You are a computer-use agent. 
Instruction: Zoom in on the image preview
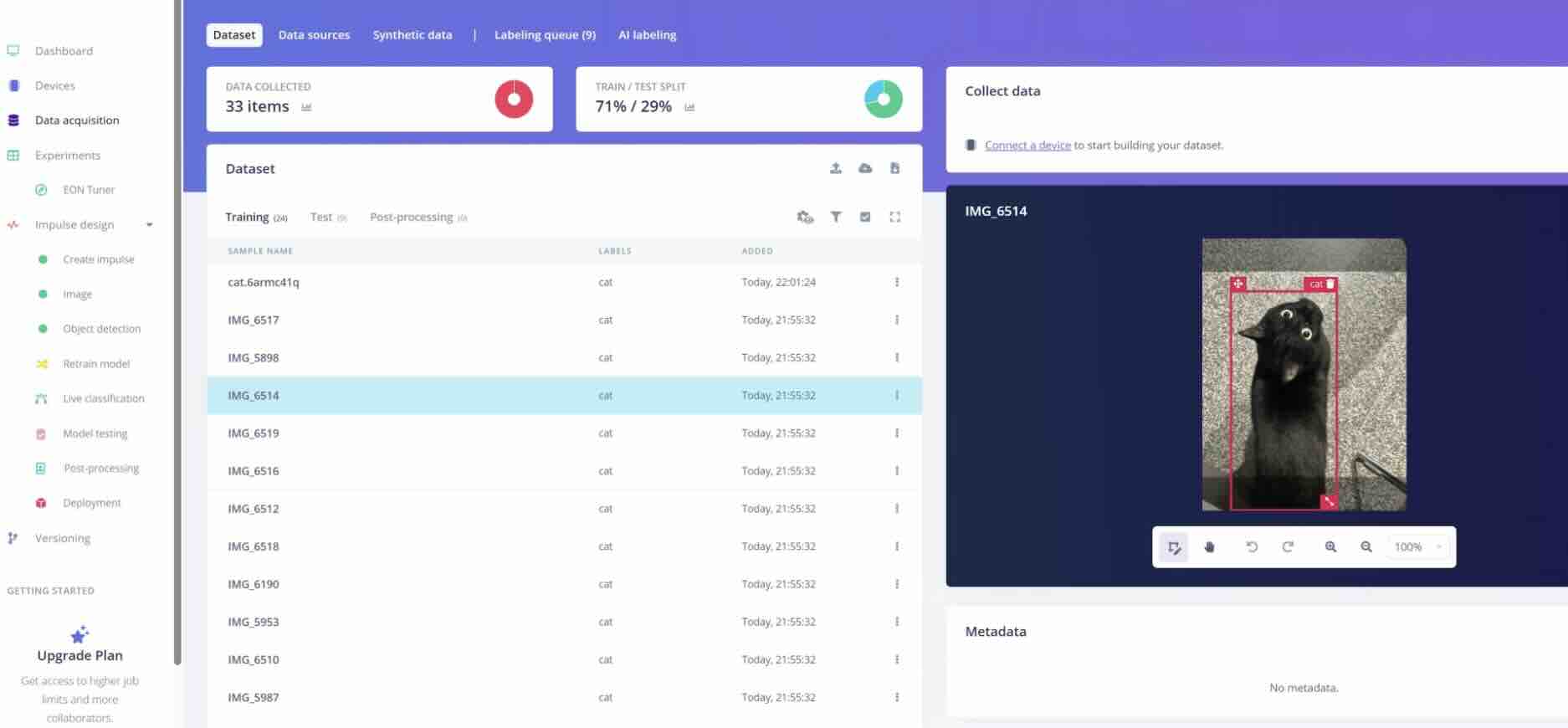click(x=1330, y=547)
